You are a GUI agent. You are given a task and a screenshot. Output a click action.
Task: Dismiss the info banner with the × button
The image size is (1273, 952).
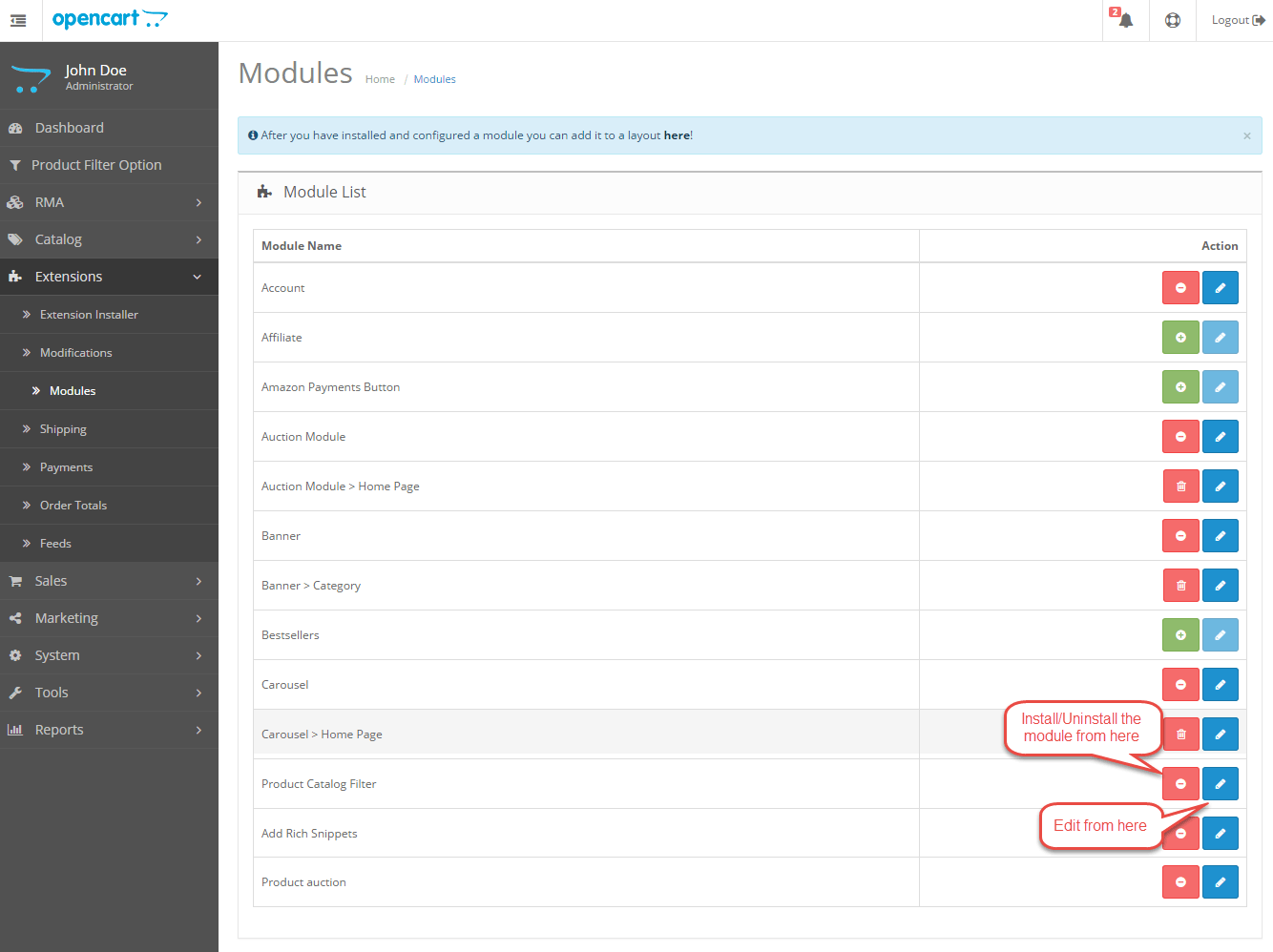coord(1246,135)
